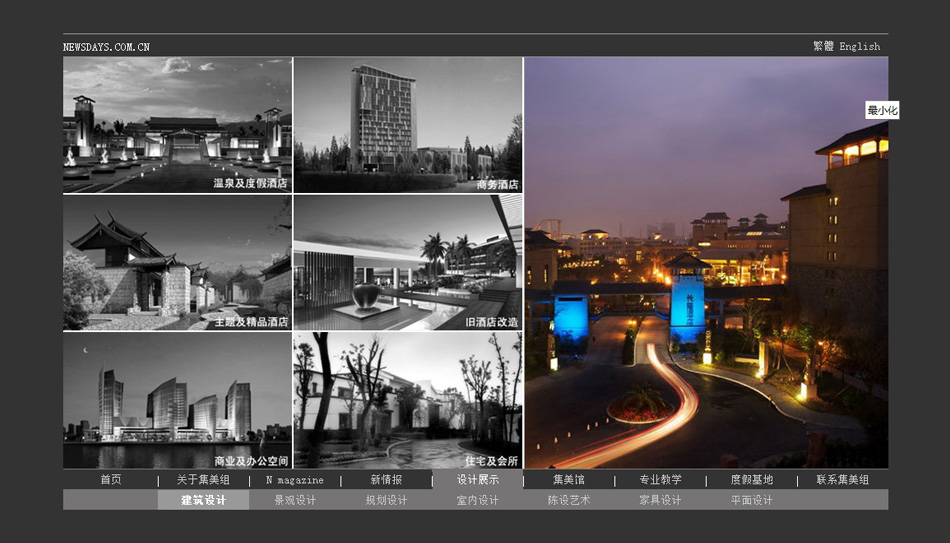The width and height of the screenshot is (950, 543).
Task: Open the 度假基地 menu item
Action: click(x=751, y=480)
